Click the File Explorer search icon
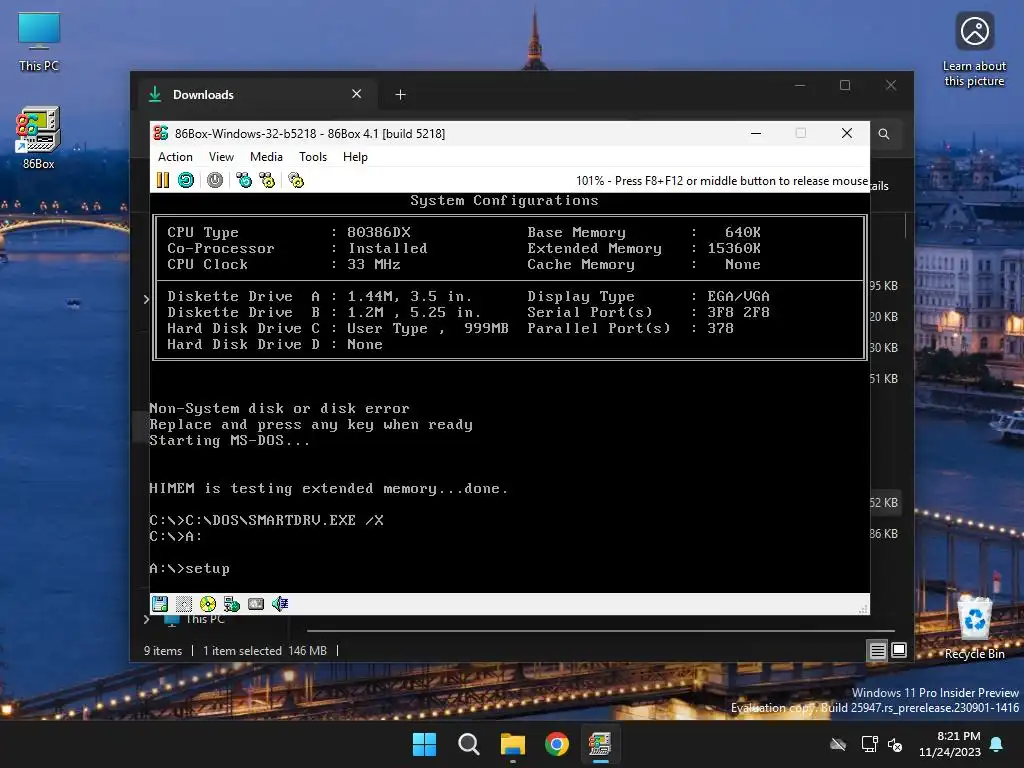 click(884, 134)
